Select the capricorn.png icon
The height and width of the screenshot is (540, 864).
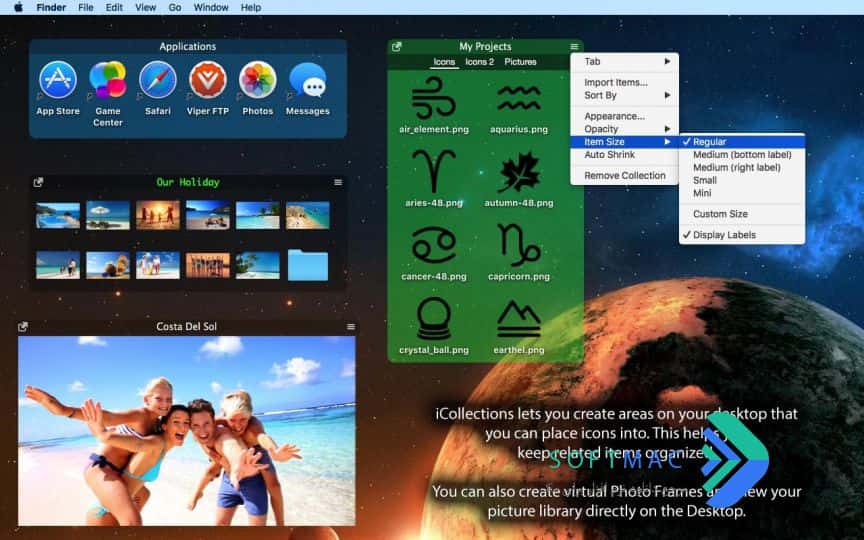point(519,245)
